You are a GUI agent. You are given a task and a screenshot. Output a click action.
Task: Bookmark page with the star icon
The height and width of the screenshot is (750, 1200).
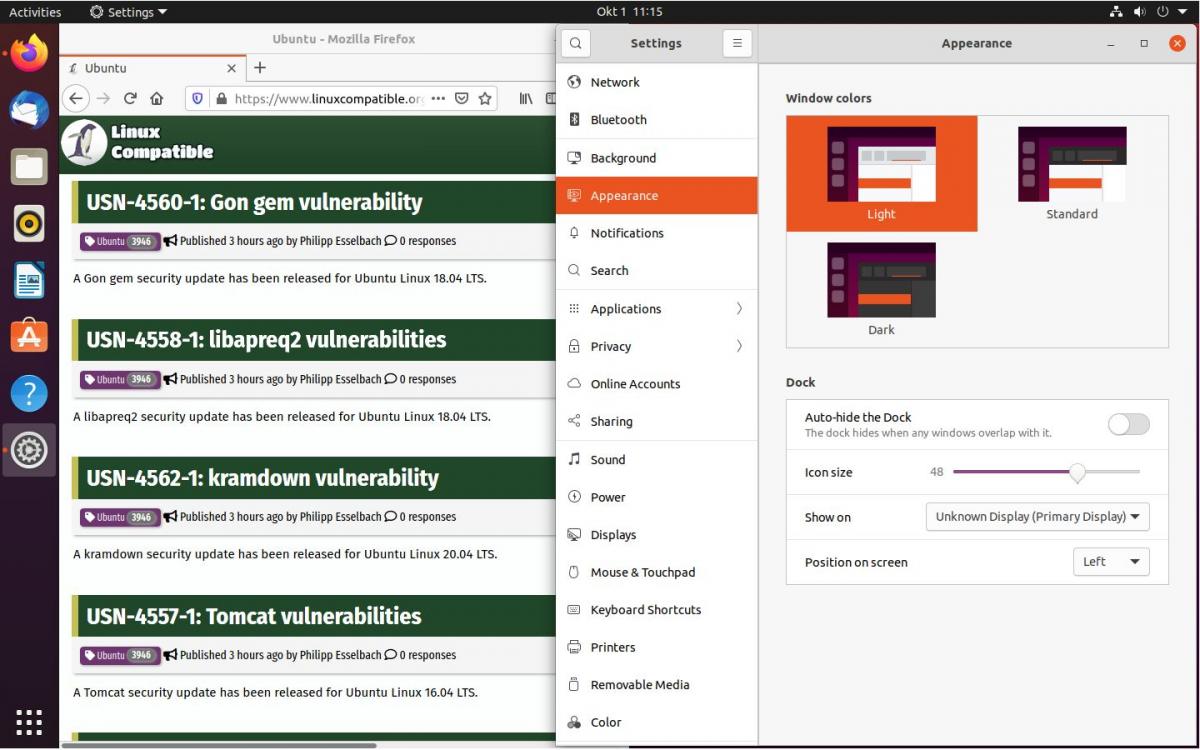[x=485, y=98]
